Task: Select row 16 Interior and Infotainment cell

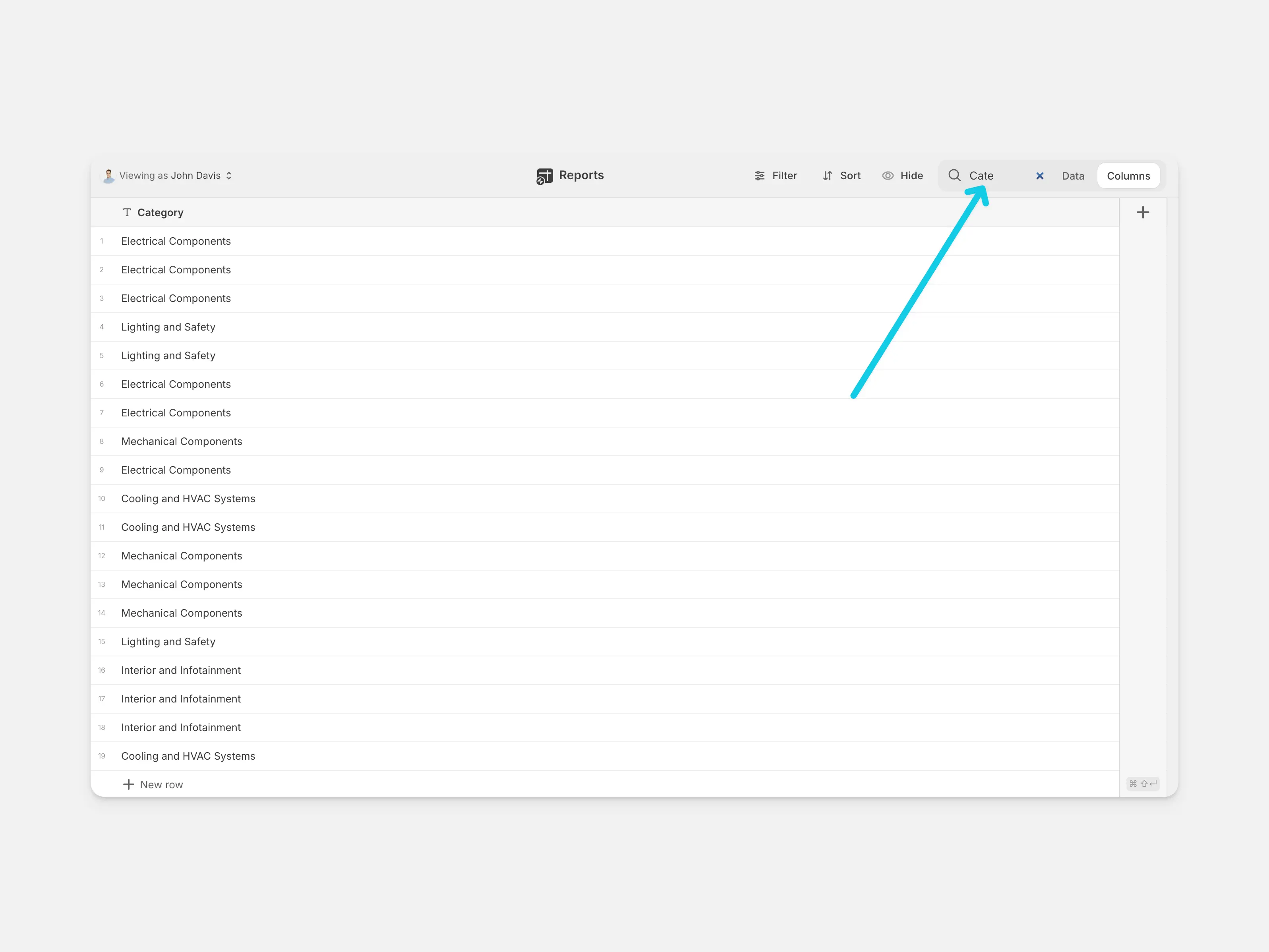Action: click(605, 670)
